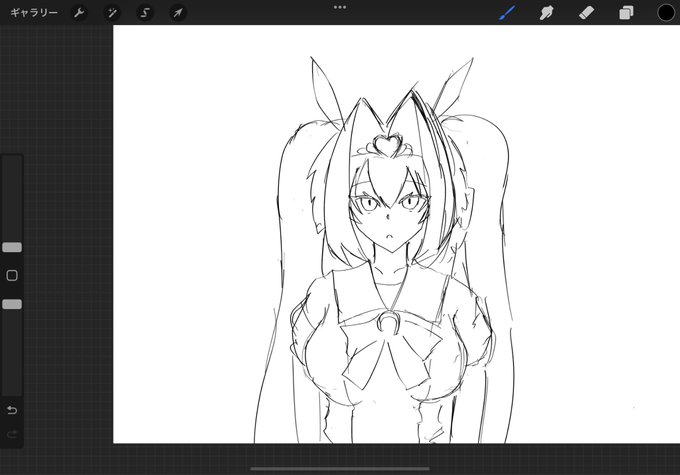The image size is (680, 475).
Task: Open the Actions wrench menu
Action: (x=79, y=13)
